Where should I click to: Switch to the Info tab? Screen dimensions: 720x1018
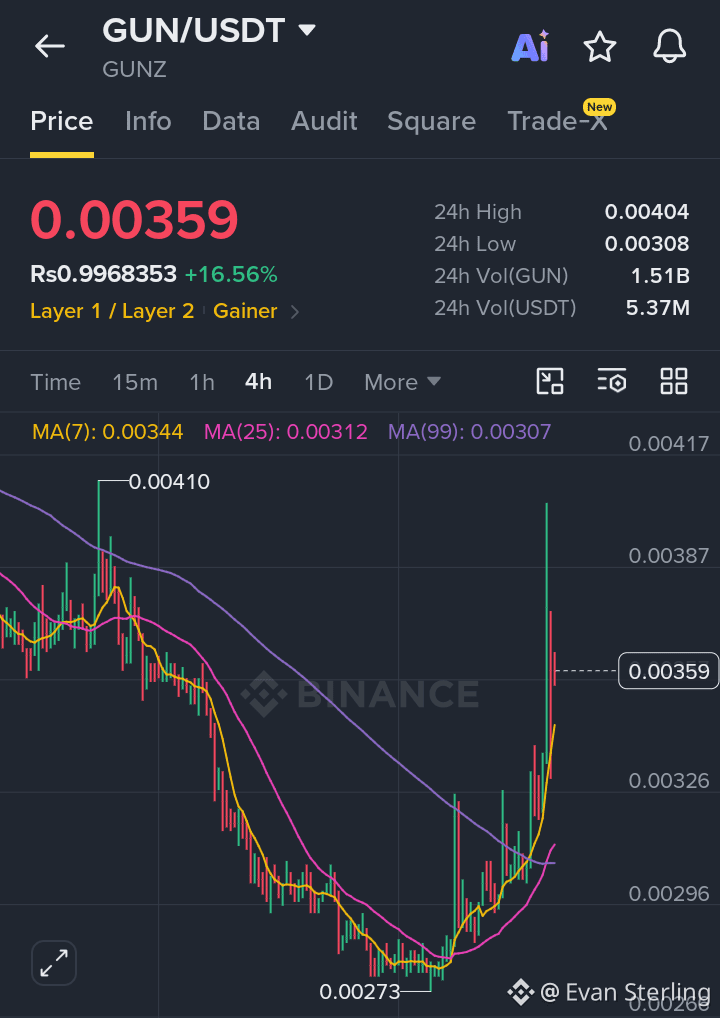[x=148, y=121]
